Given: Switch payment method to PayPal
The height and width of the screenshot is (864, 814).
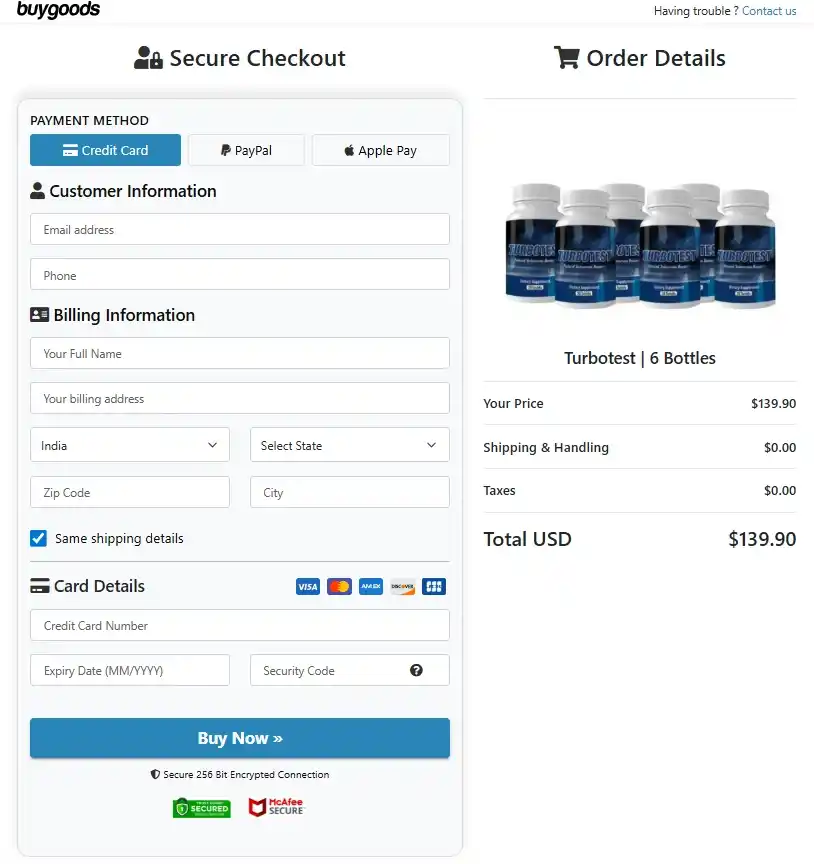Looking at the screenshot, I should [x=245, y=149].
